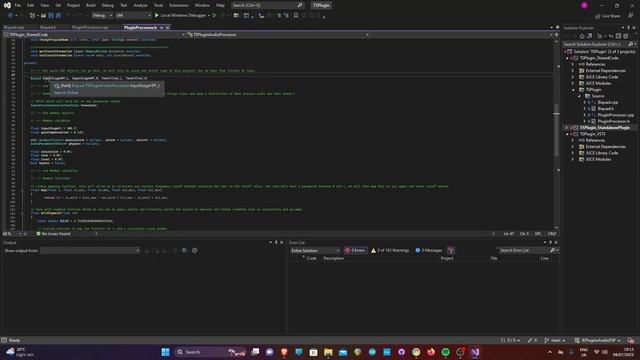The height and width of the screenshot is (360, 640).
Task: Open the purple account profile icon
Action: click(x=584, y=5)
